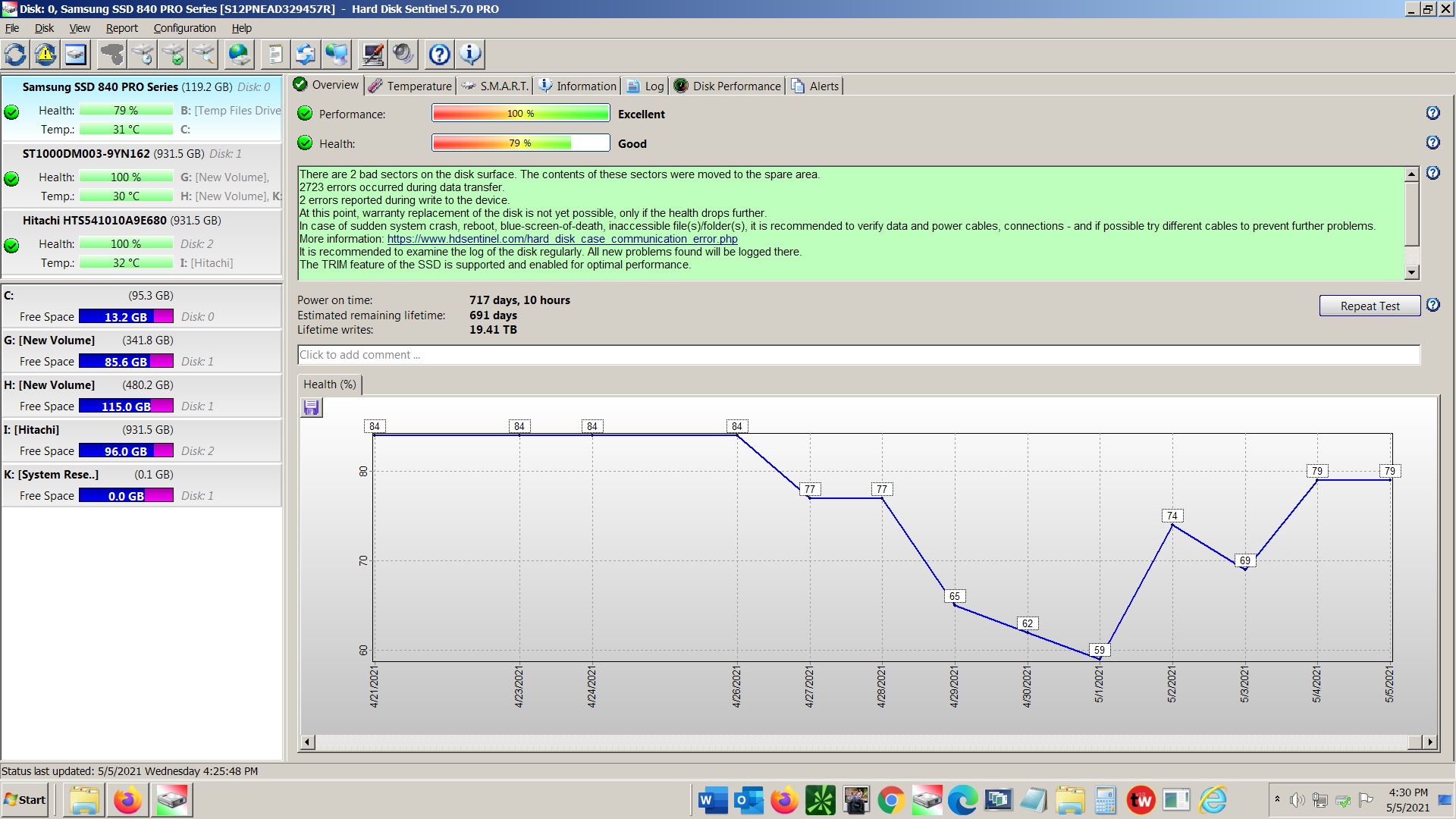Screen dimensions: 1456x819
Task: Open the Report menu
Action: (121, 28)
